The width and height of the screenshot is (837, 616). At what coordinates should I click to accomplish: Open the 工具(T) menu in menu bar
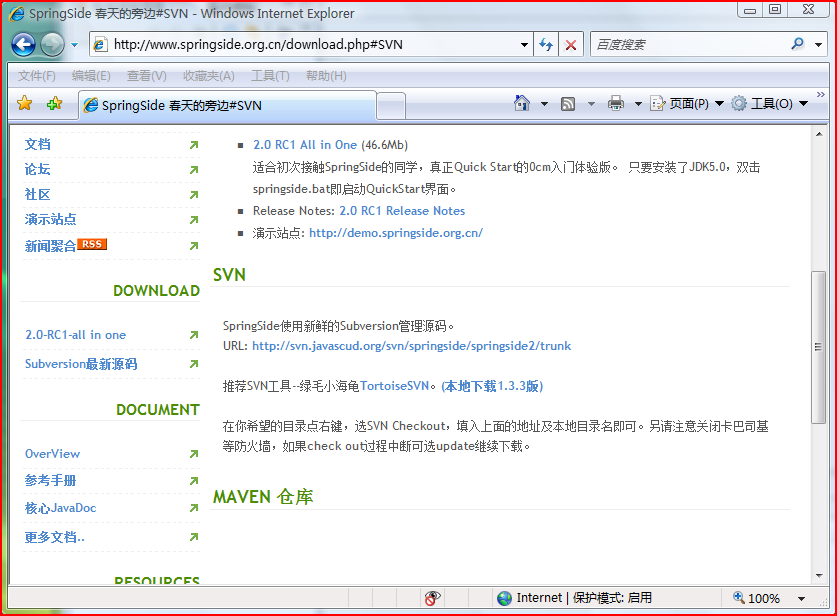click(x=270, y=76)
